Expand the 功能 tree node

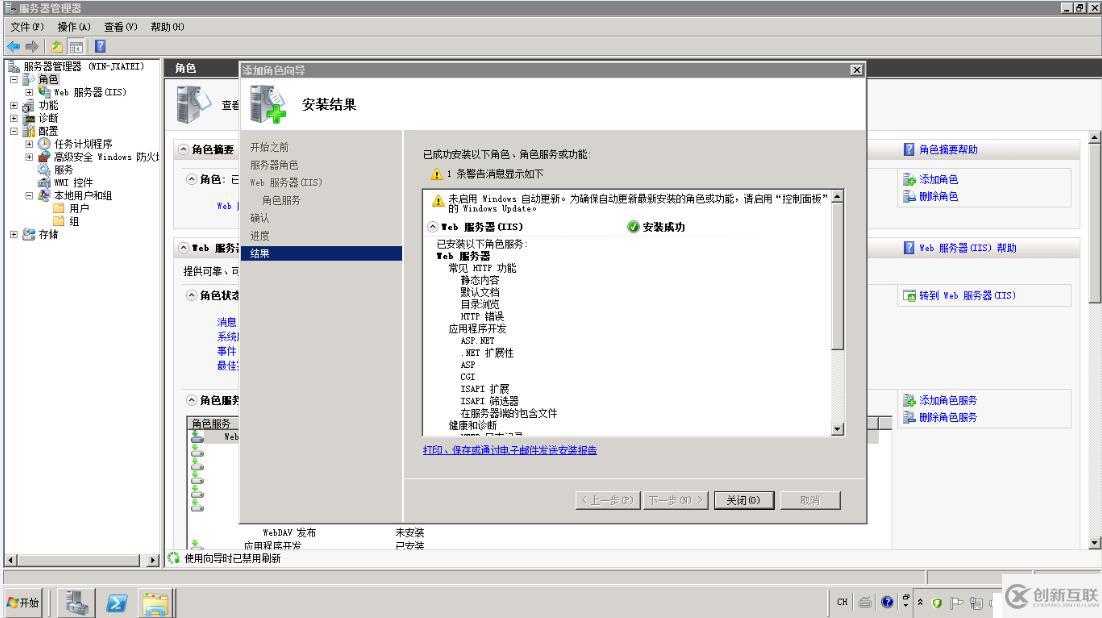(x=13, y=105)
